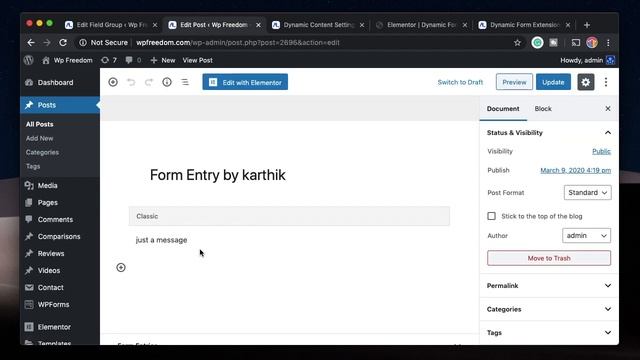Click the Update button
The image size is (640, 360).
553,82
